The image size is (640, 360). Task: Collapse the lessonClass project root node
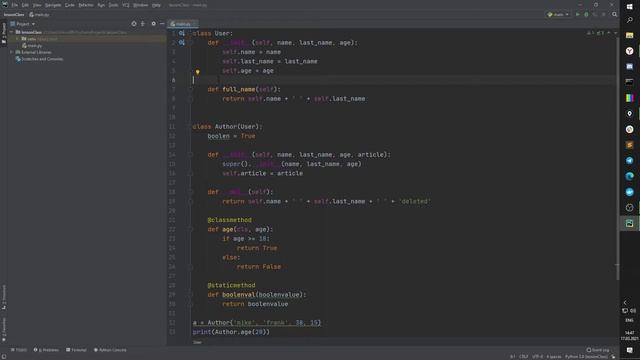[12, 32]
